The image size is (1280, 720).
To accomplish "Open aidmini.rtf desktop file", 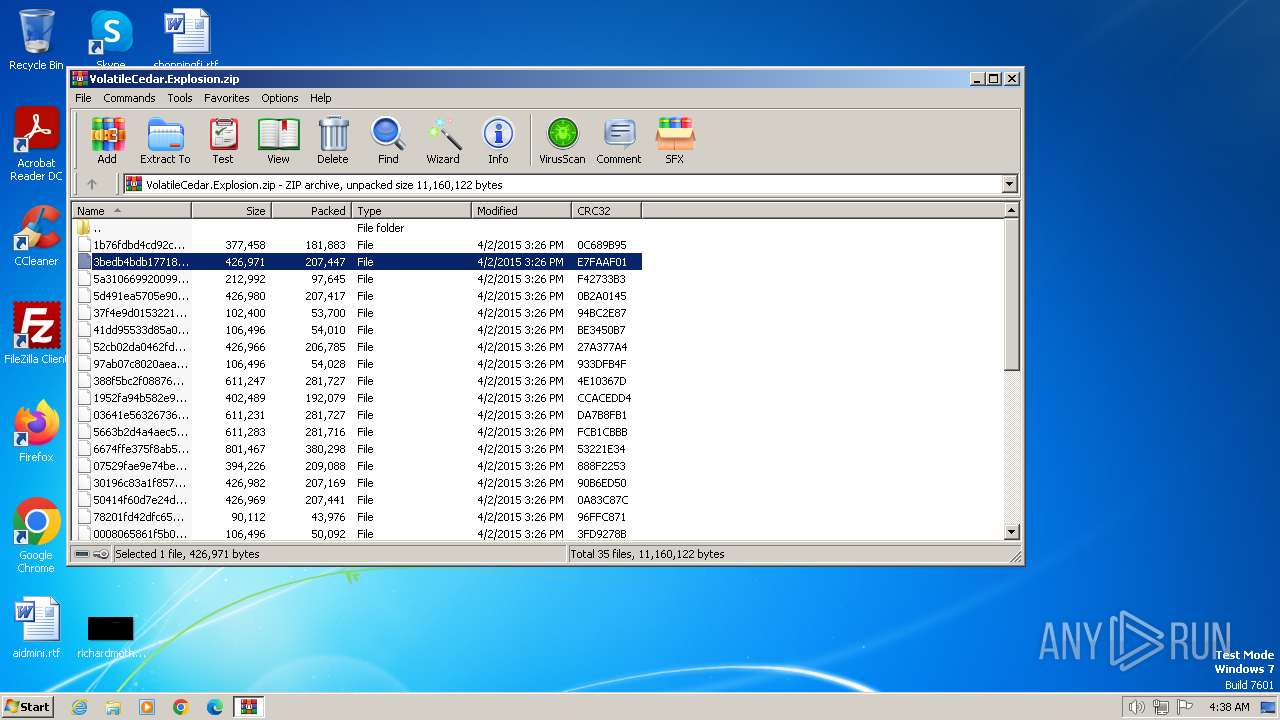I will 36,628.
